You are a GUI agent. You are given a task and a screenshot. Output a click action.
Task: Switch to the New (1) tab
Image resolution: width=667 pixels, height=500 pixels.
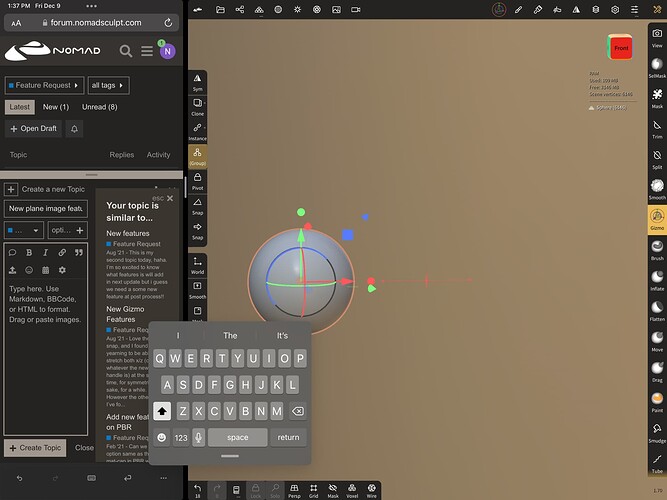[x=56, y=107]
